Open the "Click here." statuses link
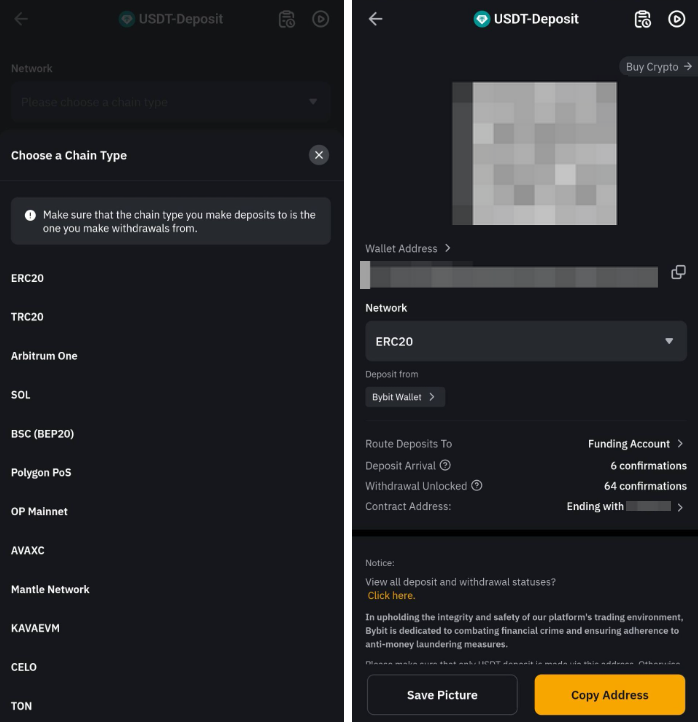Image resolution: width=698 pixels, height=722 pixels. click(x=391, y=596)
